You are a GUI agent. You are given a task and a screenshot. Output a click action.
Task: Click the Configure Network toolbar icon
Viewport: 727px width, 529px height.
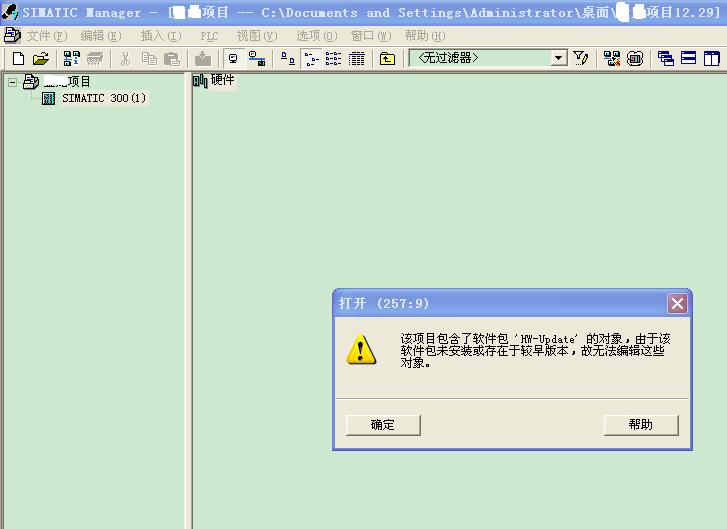click(x=612, y=59)
